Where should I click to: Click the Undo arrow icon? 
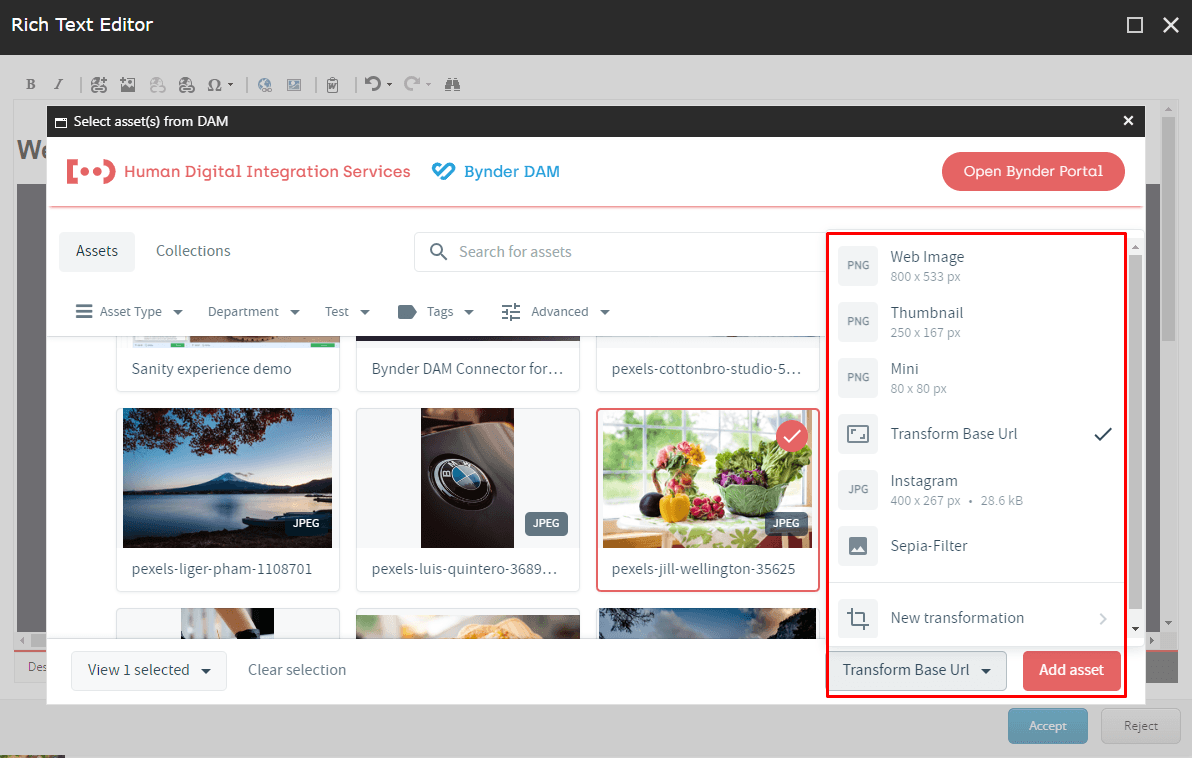pyautogui.click(x=373, y=85)
